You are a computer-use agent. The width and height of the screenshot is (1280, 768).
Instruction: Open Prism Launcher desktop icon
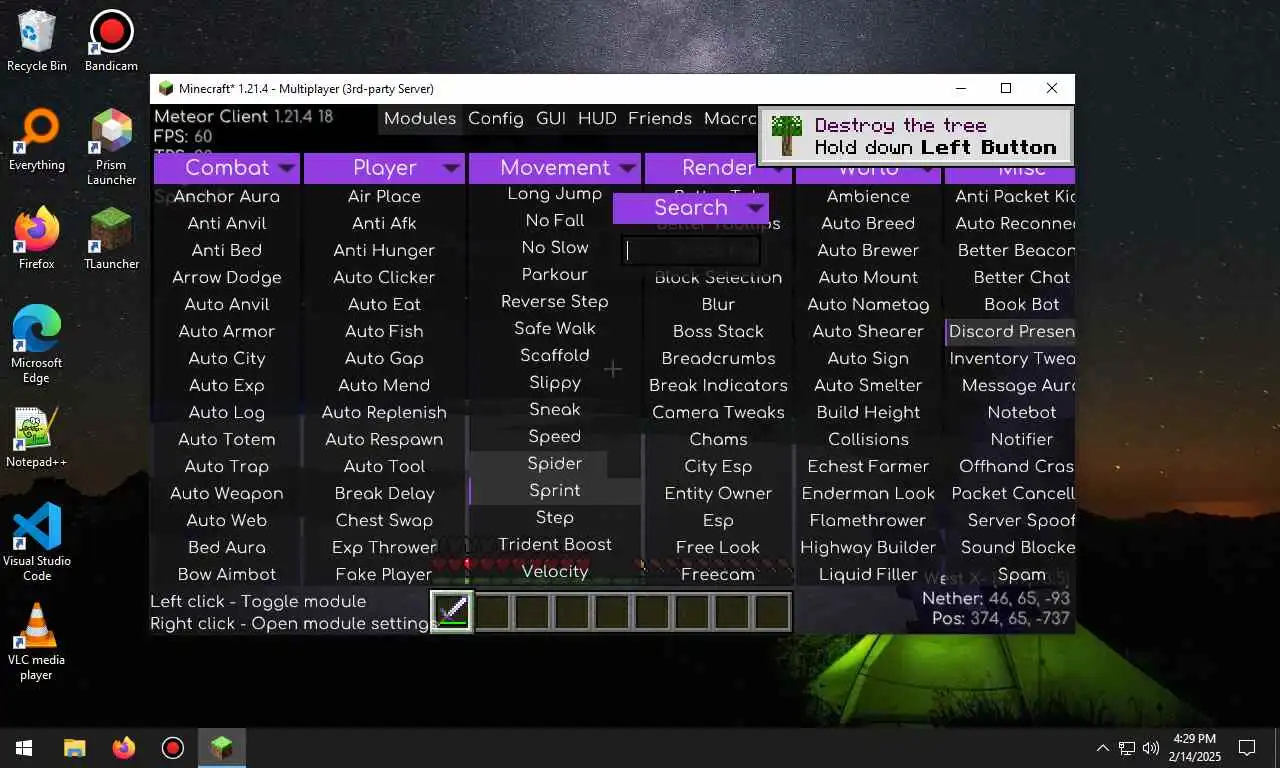(x=111, y=147)
